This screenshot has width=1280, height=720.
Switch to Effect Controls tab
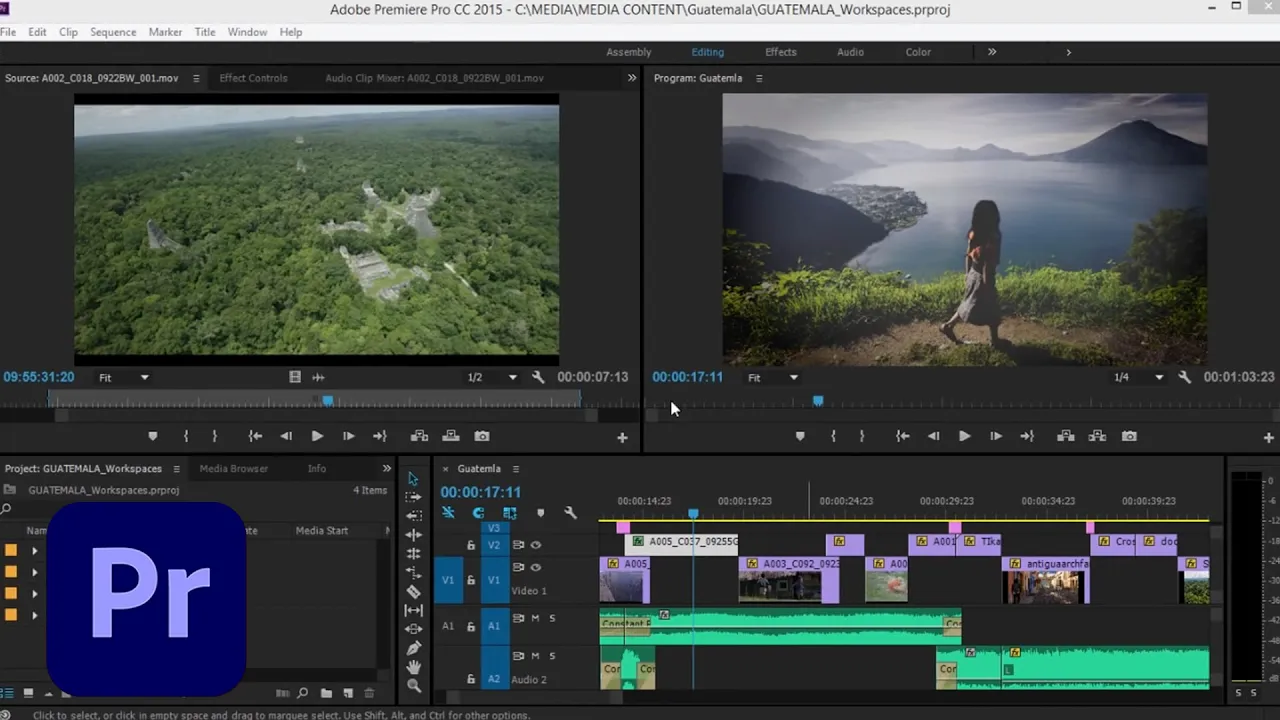pyautogui.click(x=253, y=78)
